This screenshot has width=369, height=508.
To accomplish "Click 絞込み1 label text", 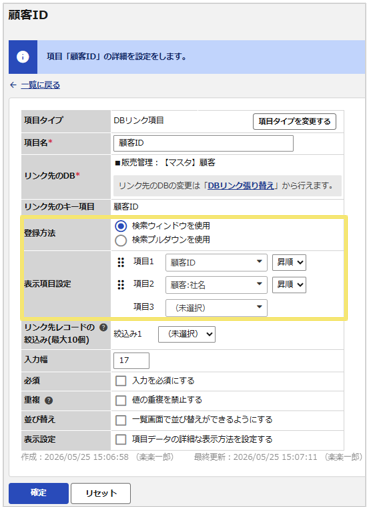I will [128, 334].
